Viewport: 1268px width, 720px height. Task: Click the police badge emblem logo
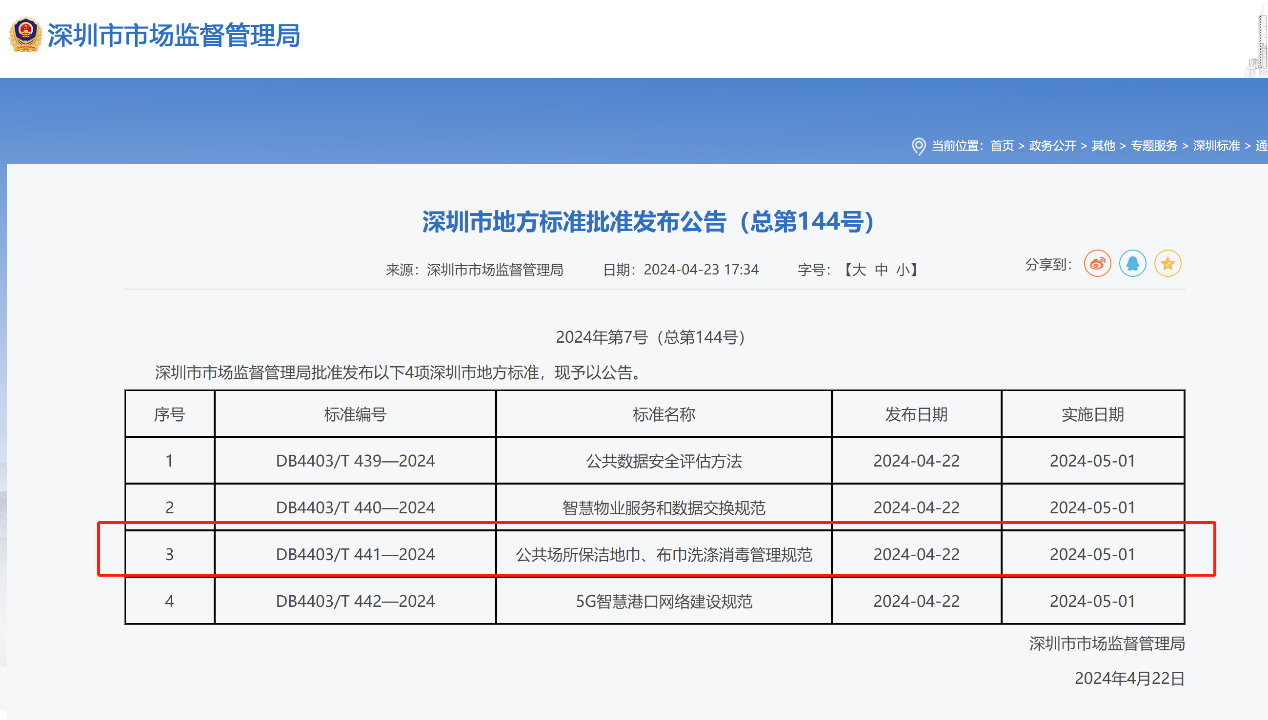point(24,35)
